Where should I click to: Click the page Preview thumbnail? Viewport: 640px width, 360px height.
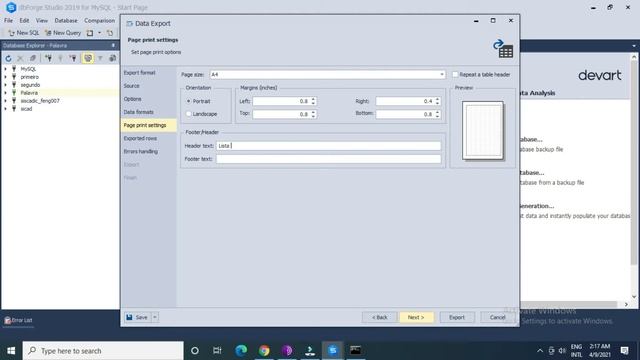(483, 130)
